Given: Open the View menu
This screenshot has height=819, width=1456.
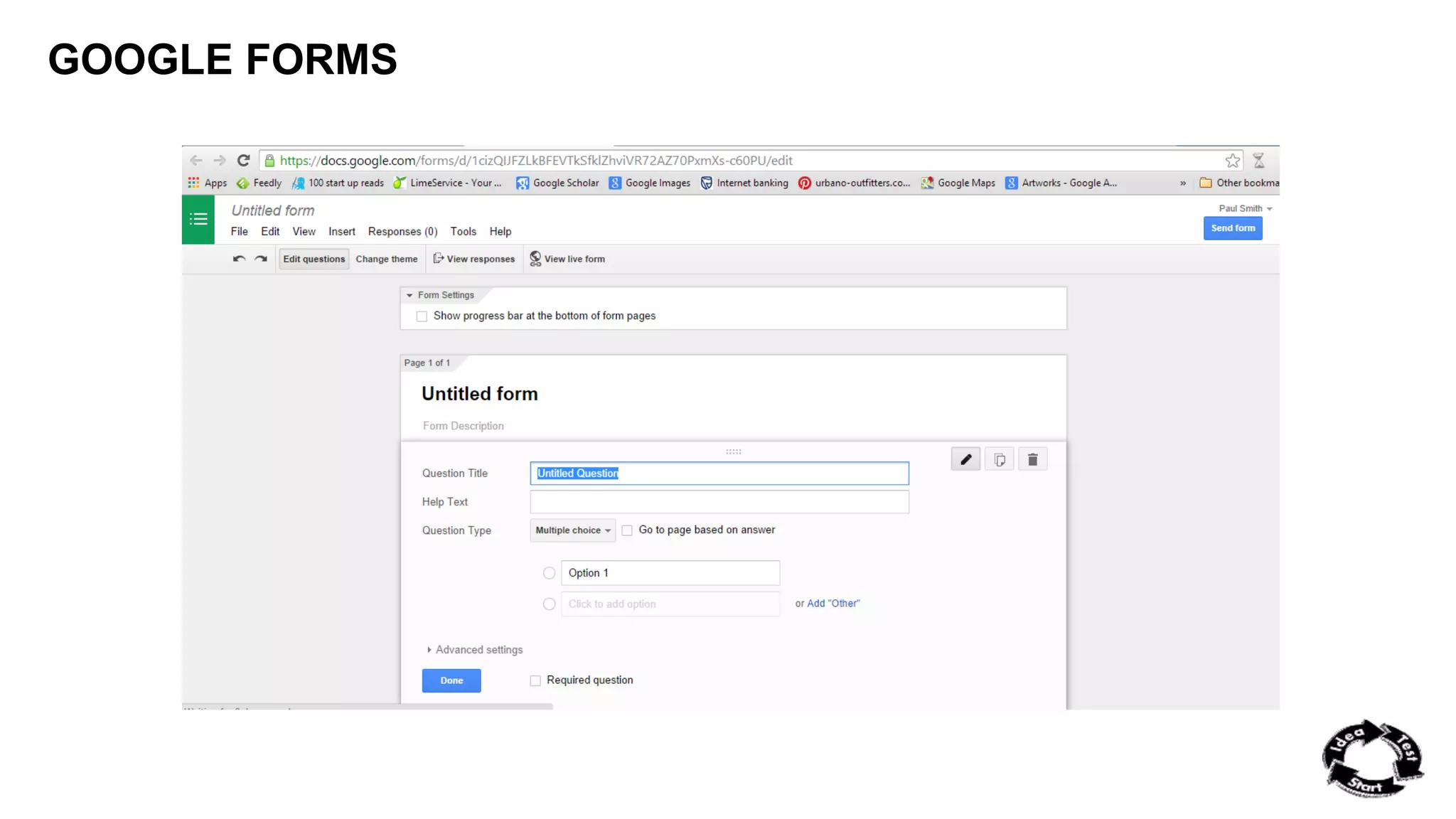Looking at the screenshot, I should tap(304, 232).
